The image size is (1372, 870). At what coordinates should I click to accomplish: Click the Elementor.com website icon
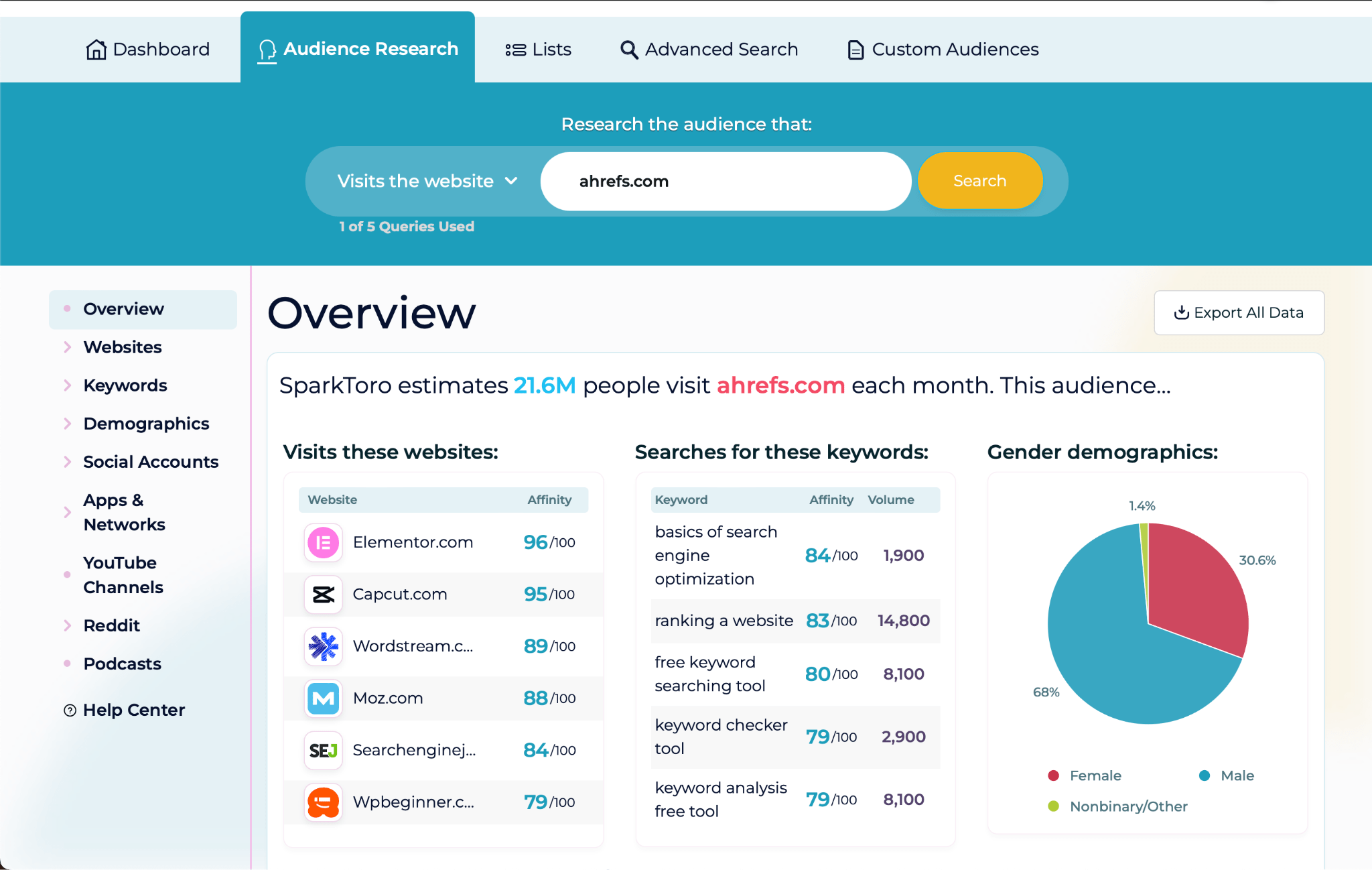tap(323, 542)
